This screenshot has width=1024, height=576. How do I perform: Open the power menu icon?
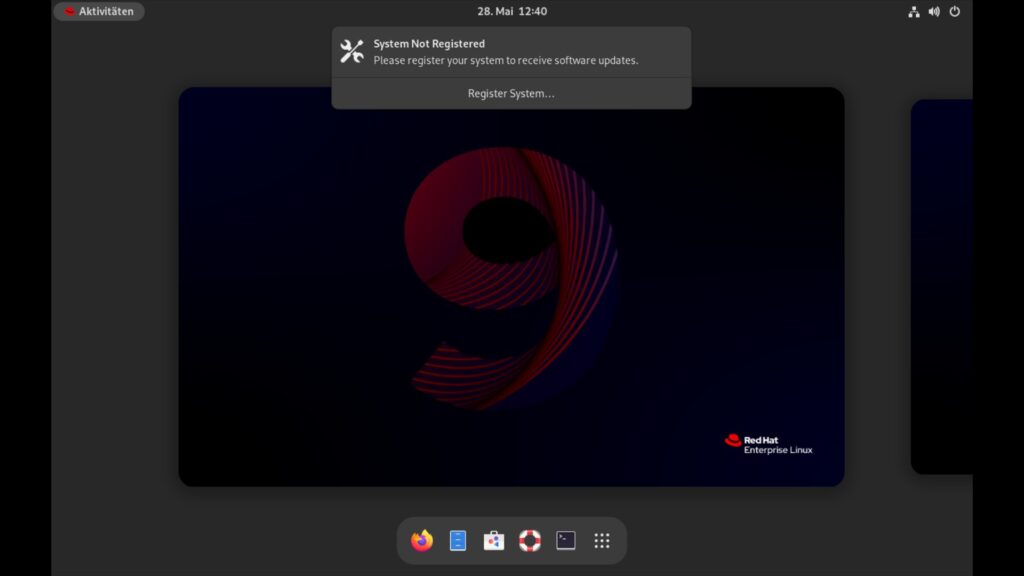tap(955, 11)
